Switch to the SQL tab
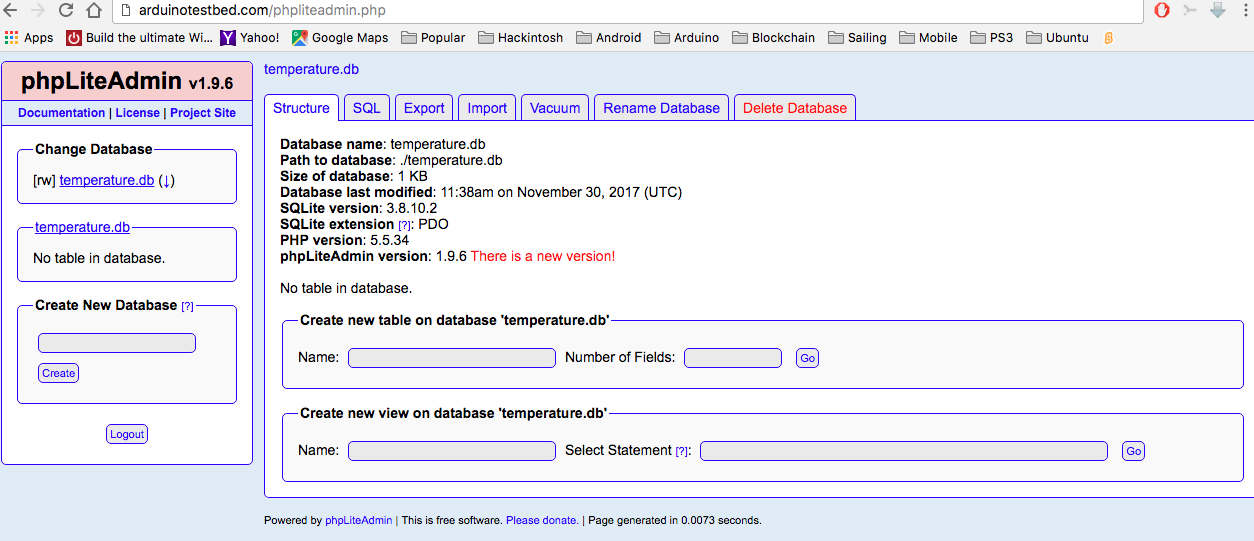This screenshot has width=1254, height=541. 367,108
